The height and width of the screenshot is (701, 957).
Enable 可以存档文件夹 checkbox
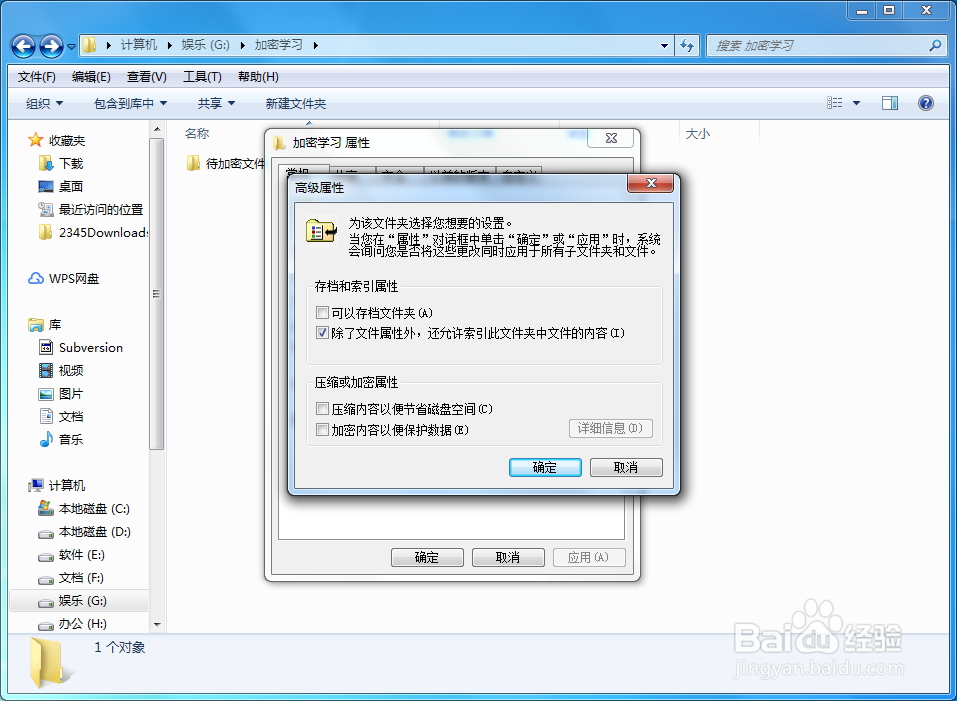pyautogui.click(x=323, y=313)
